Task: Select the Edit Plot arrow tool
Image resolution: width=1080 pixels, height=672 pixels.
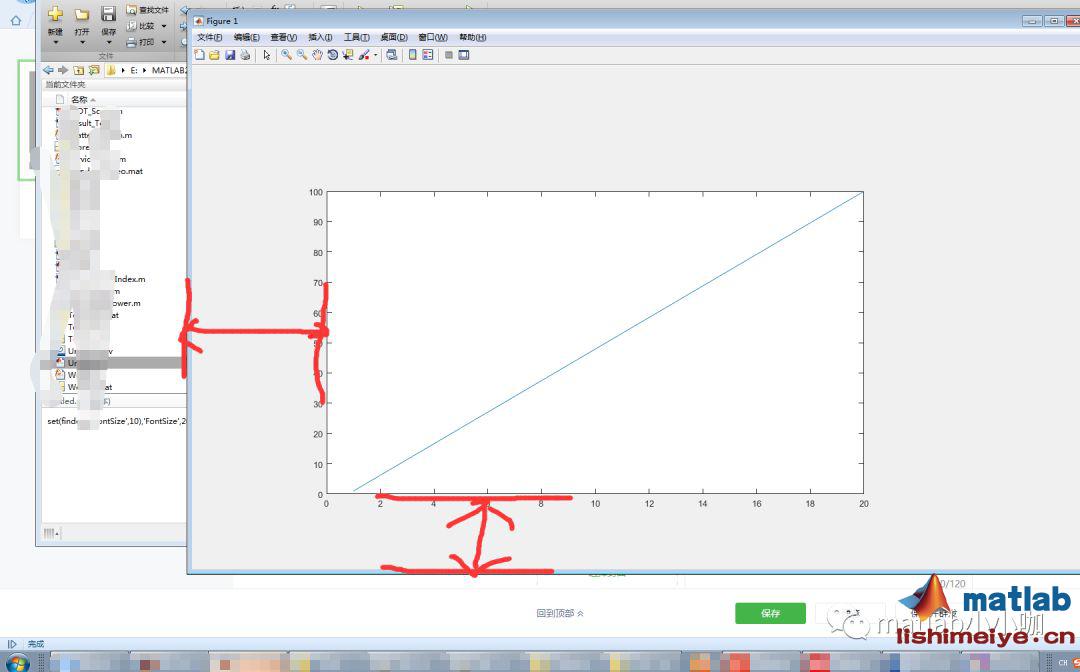Action: point(267,55)
